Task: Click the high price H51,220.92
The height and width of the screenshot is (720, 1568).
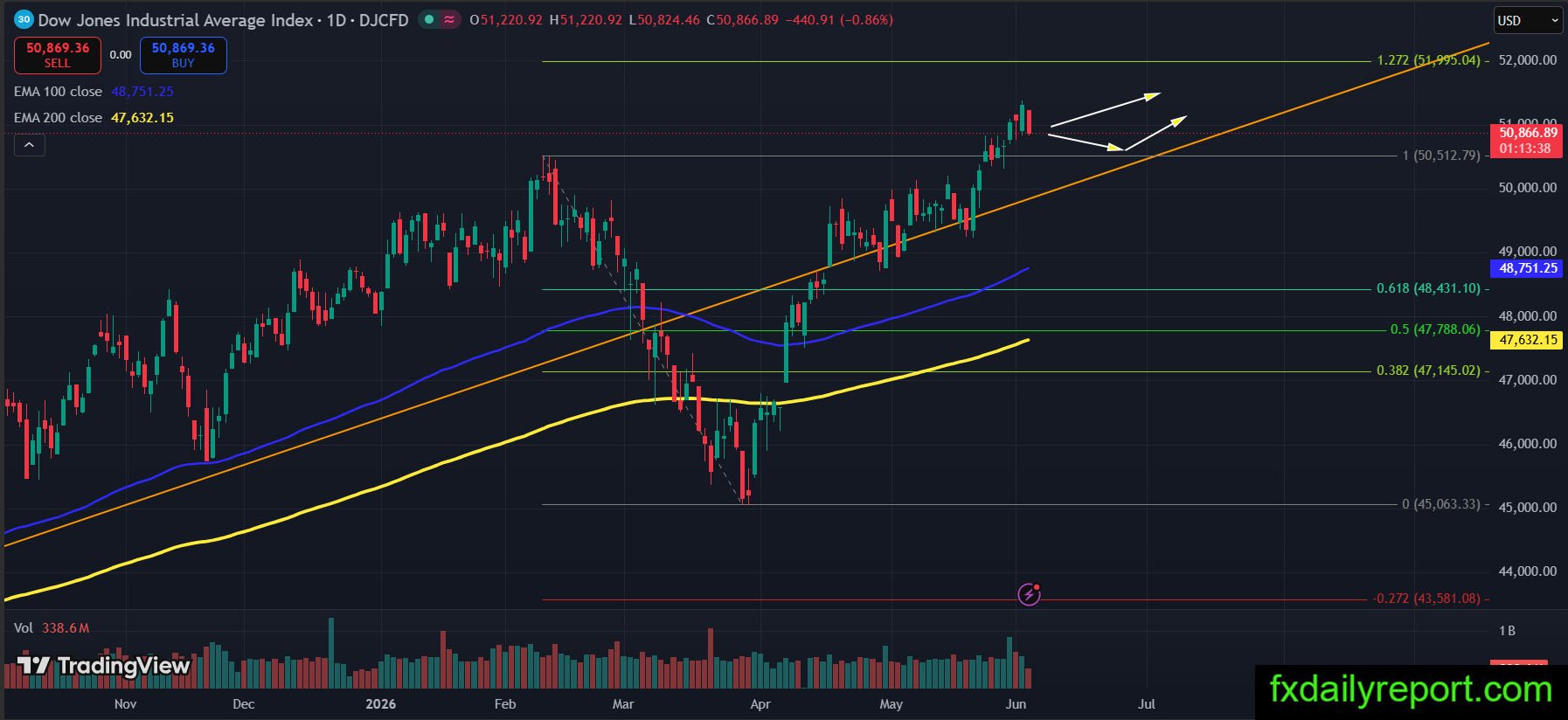Action: click(x=586, y=20)
